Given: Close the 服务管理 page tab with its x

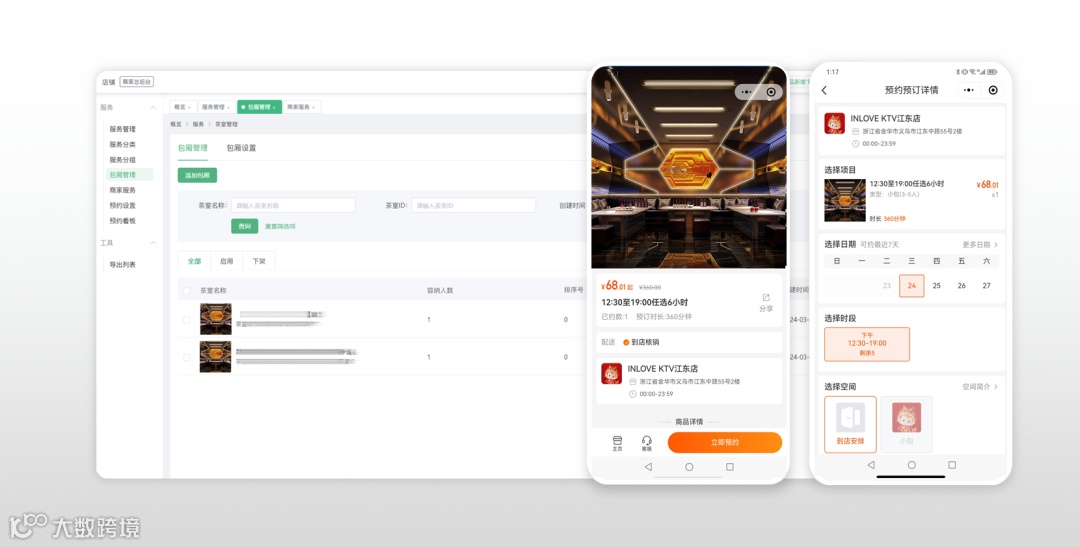Looking at the screenshot, I should click(229, 107).
